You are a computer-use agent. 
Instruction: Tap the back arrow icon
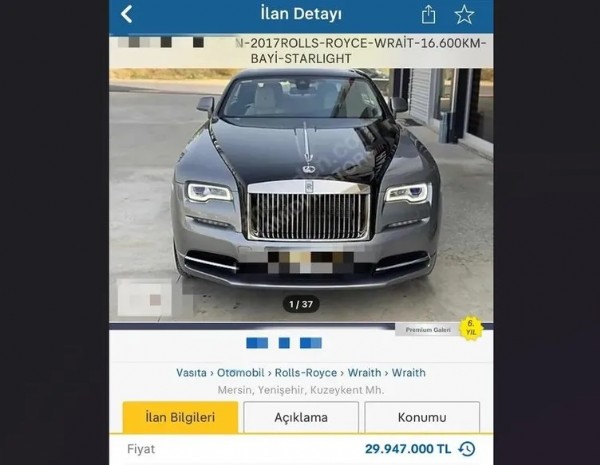click(x=127, y=14)
